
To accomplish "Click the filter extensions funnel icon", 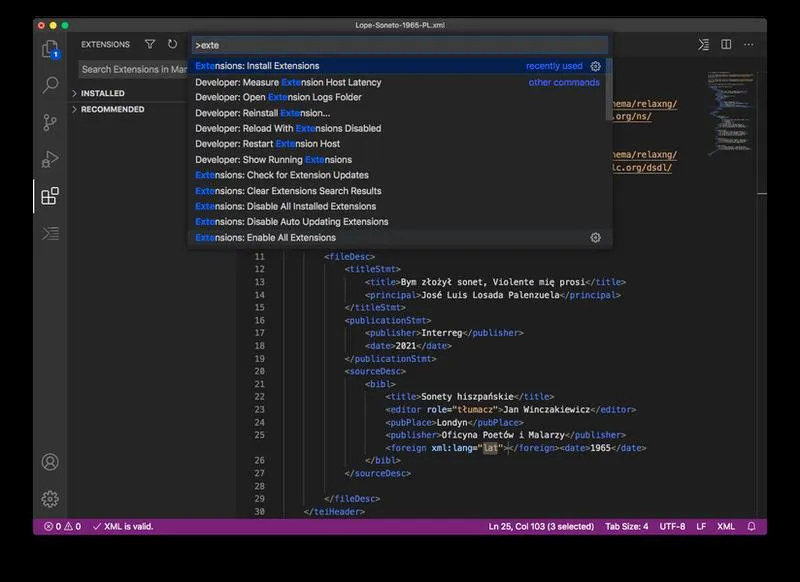I will tap(150, 44).
